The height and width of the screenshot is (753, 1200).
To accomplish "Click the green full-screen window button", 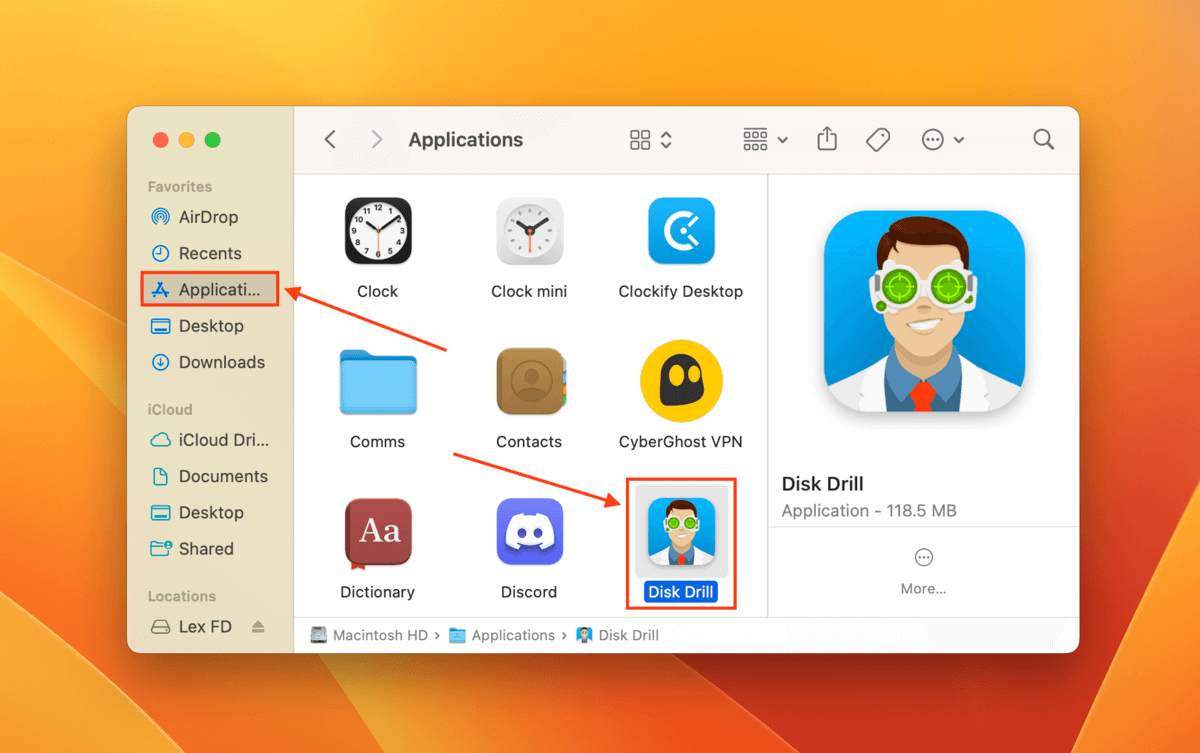I will click(212, 140).
